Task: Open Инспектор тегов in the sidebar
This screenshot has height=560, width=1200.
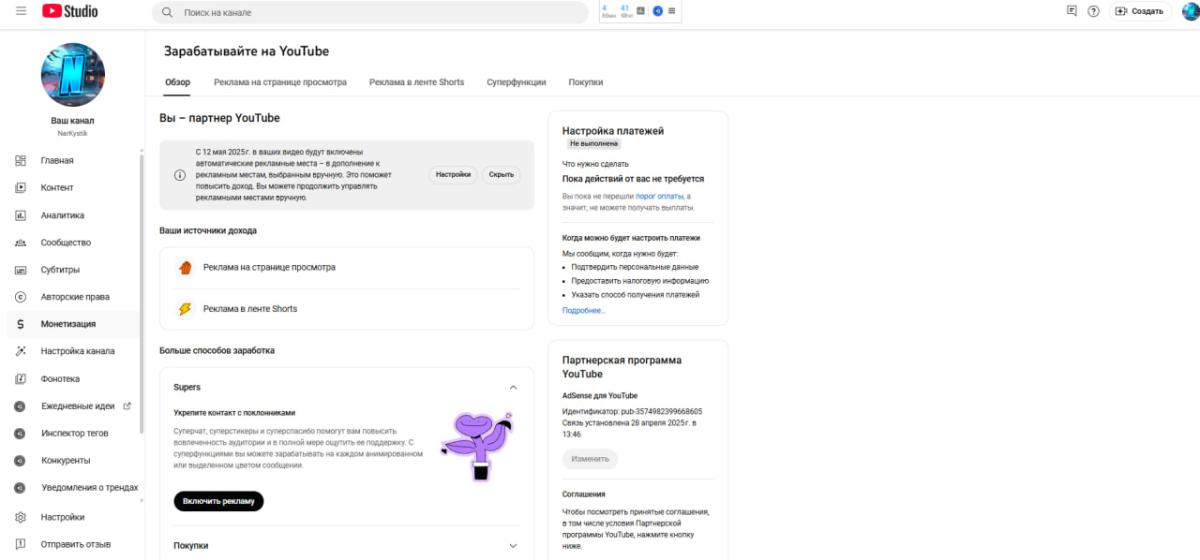Action: point(72,433)
